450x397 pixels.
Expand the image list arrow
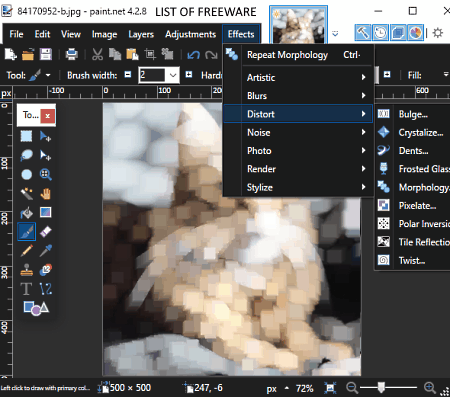(x=335, y=33)
